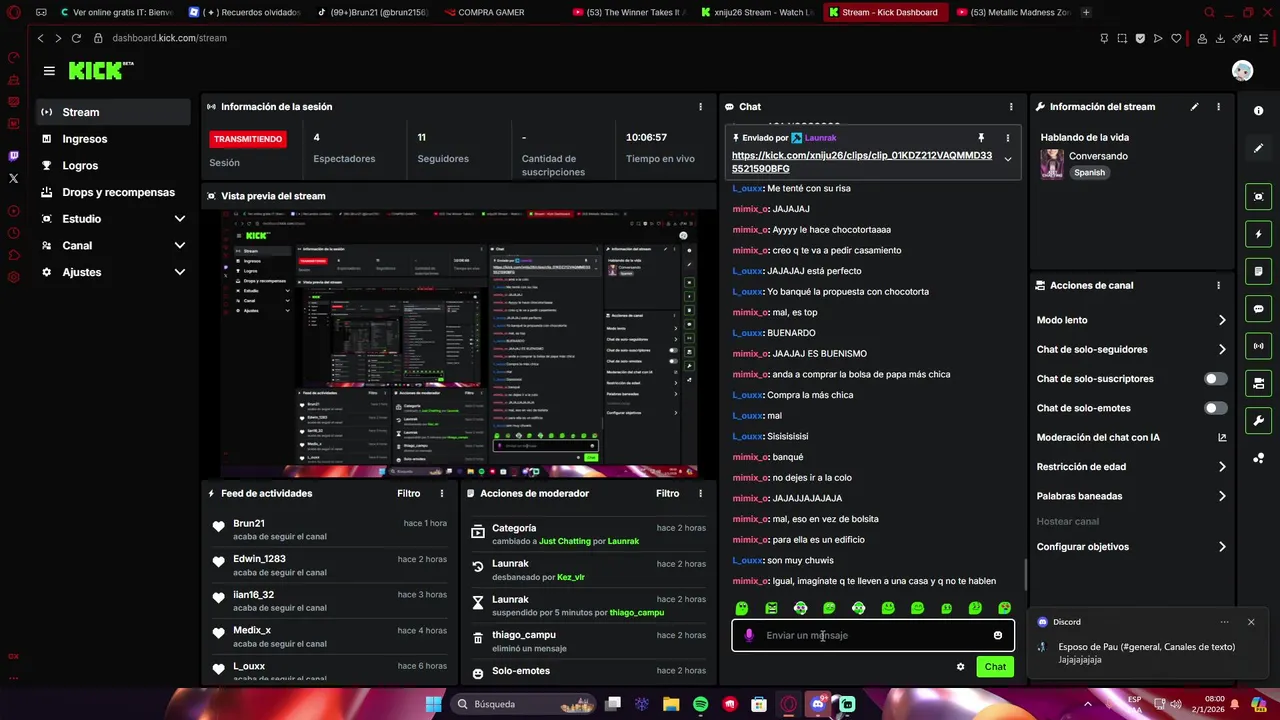Open Acciones de canal options menu
Screen dimensions: 1280x720
[x=1218, y=285]
